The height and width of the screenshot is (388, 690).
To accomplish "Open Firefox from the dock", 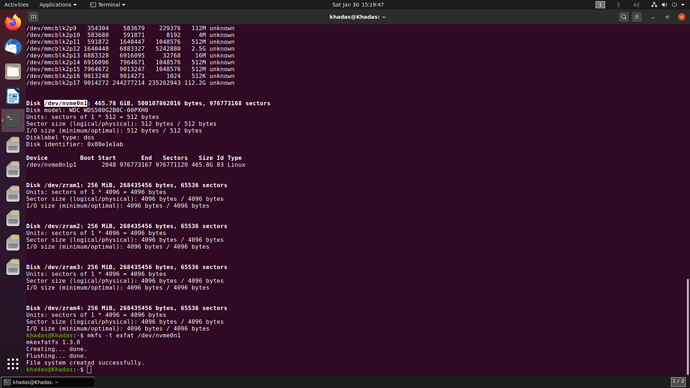I will pyautogui.click(x=13, y=22).
